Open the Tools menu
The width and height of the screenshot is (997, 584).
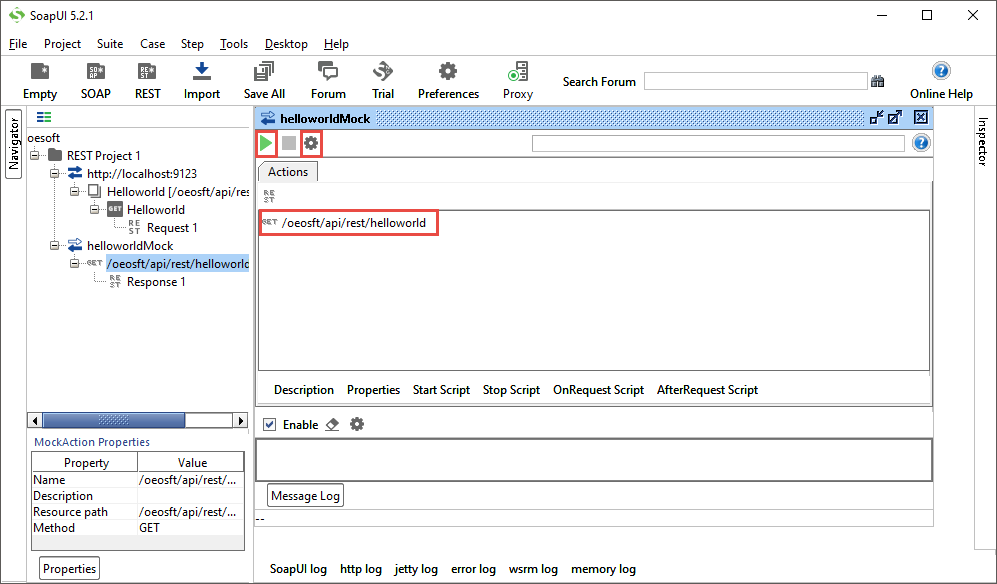[x=234, y=44]
